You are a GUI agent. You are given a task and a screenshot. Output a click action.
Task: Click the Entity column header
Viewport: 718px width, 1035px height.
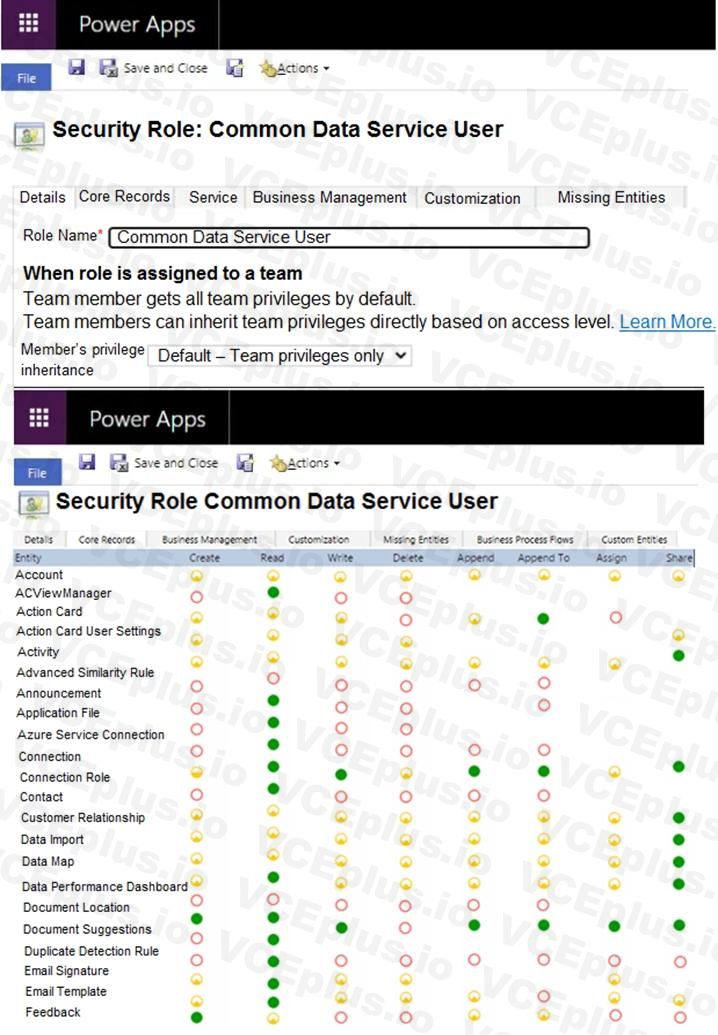[x=28, y=558]
